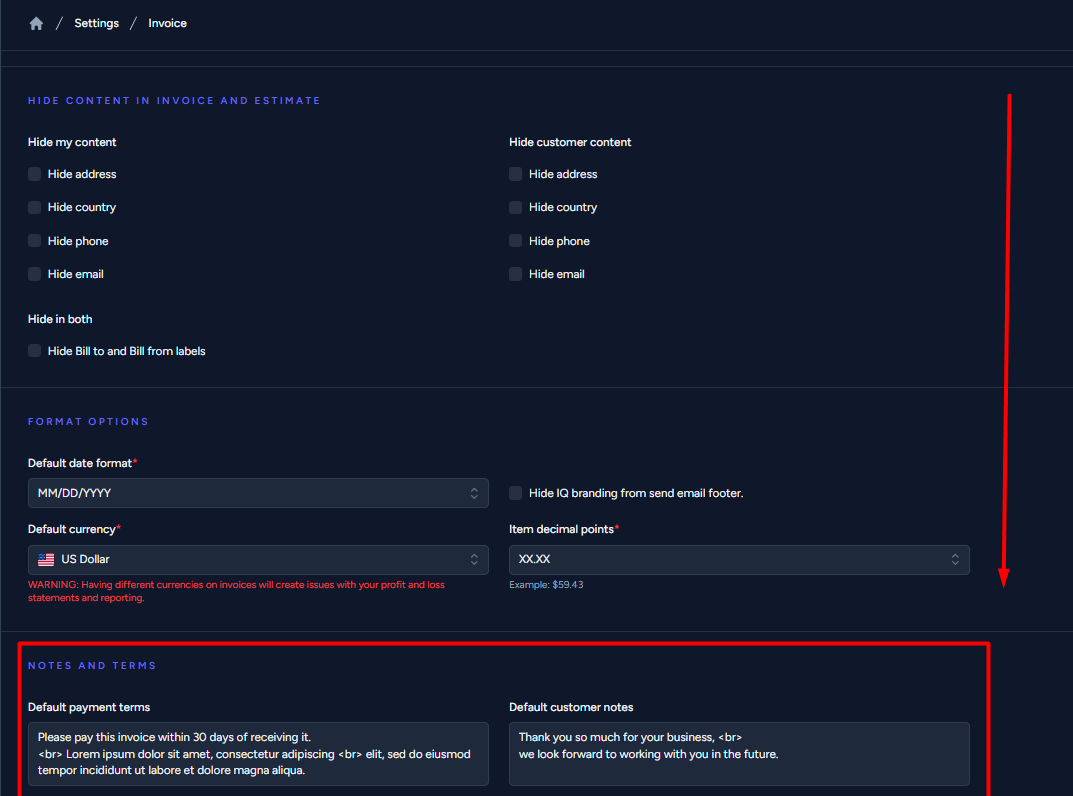This screenshot has height=796, width=1073.
Task: Check Hide country under customer content
Action: pos(516,207)
